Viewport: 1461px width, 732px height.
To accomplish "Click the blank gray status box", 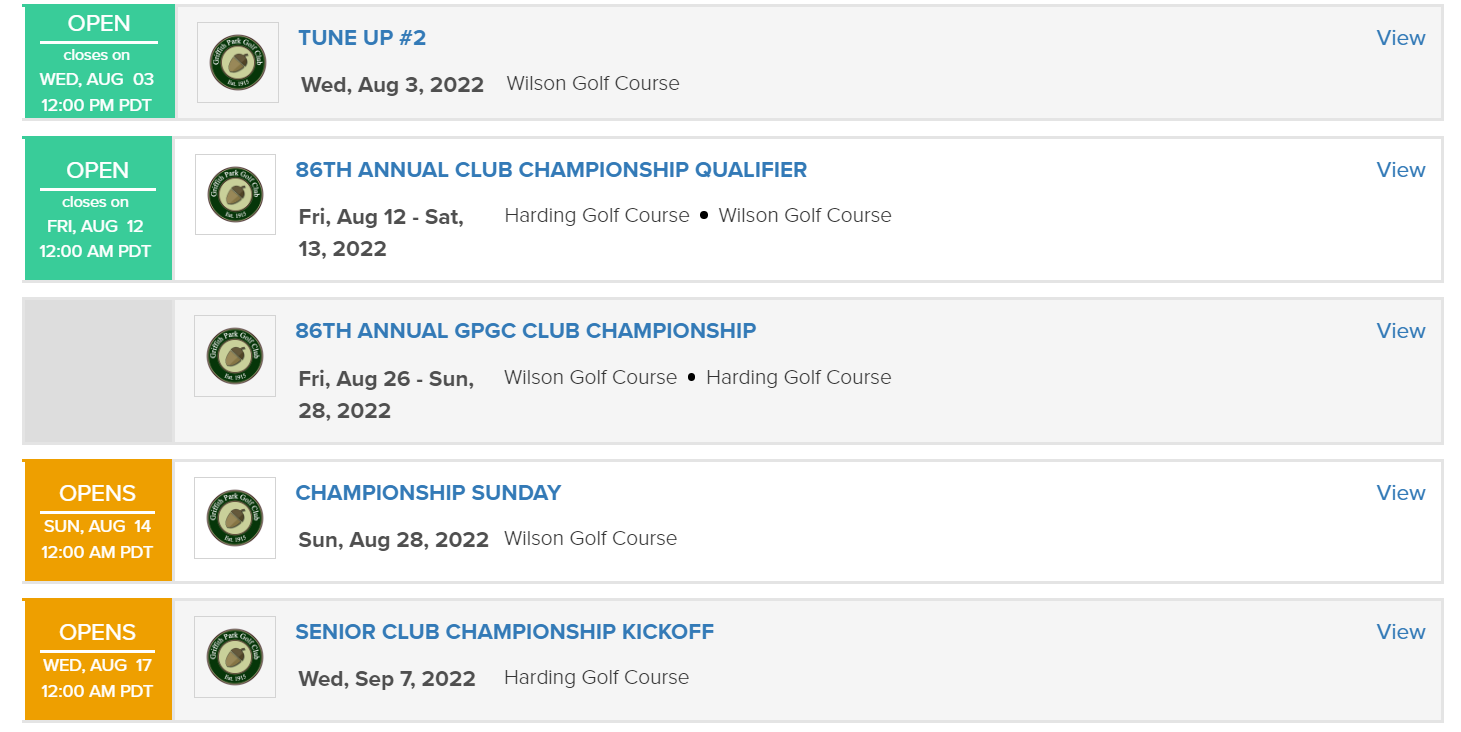I will tap(98, 371).
